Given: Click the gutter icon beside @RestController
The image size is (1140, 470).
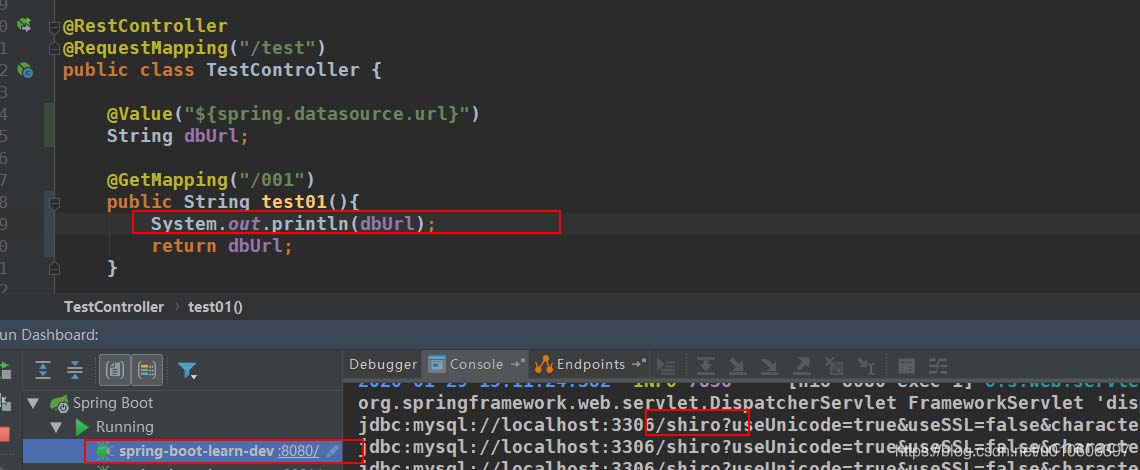Looking at the screenshot, I should coord(25,25).
